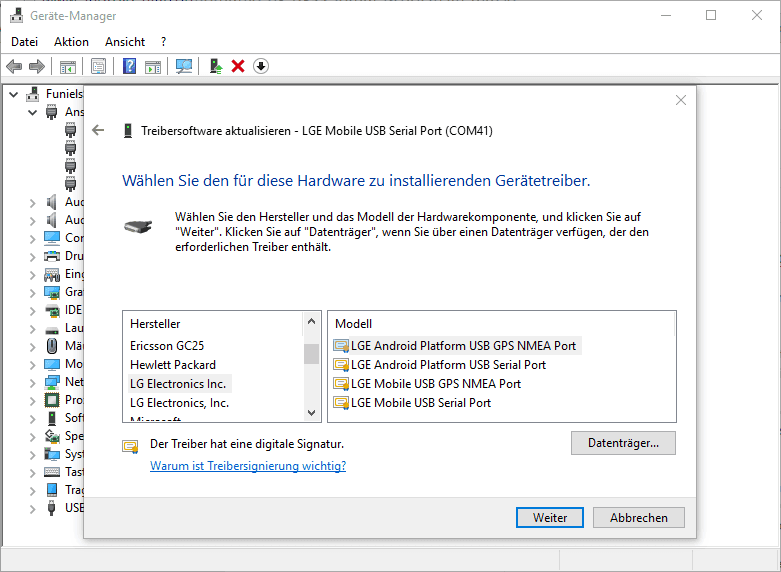Image resolution: width=781 pixels, height=572 pixels.
Task: Open 'Warum ist Treibersignierung wichtig?' link
Action: tap(248, 466)
